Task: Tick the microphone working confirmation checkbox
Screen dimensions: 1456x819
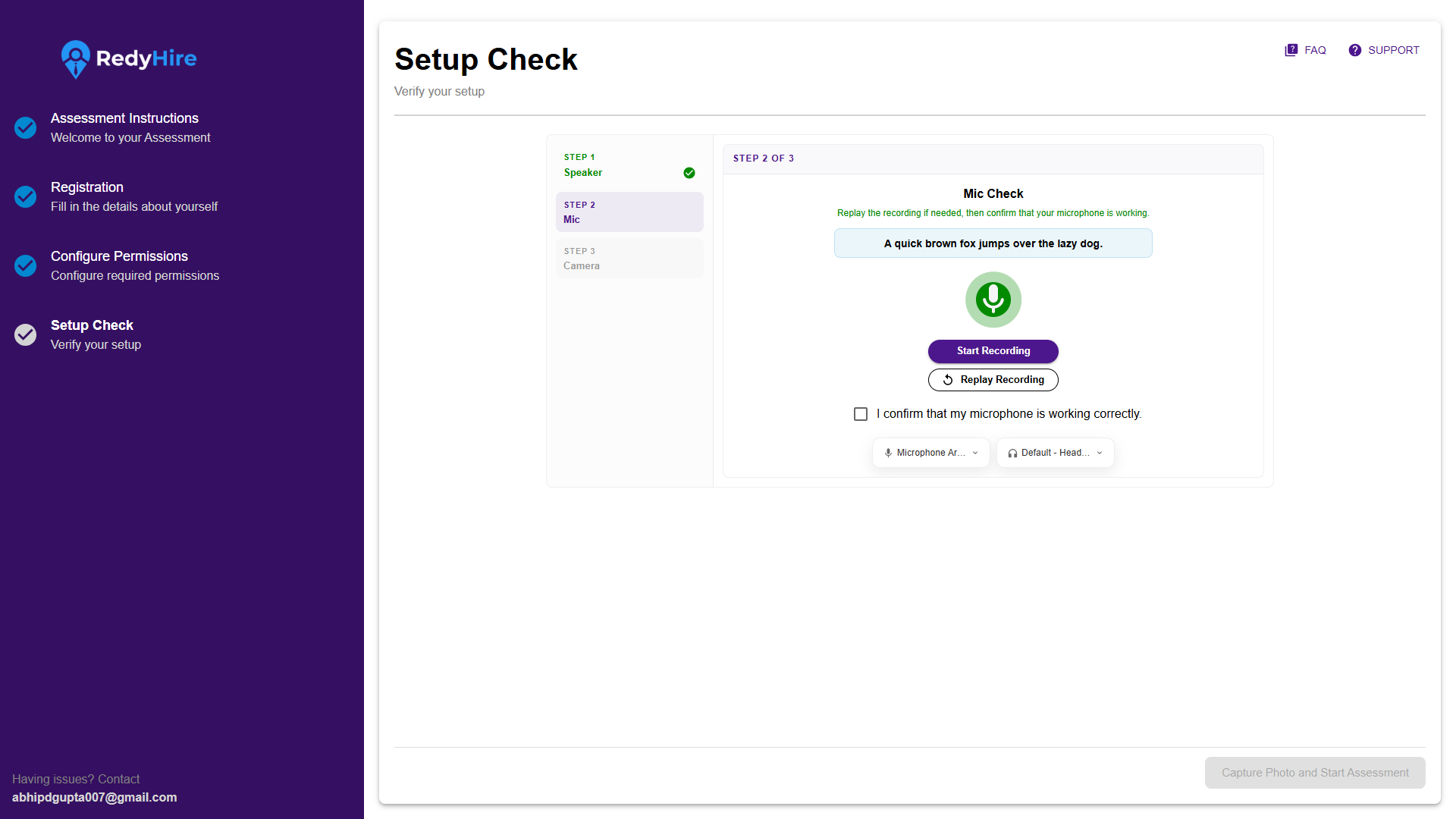Action: [x=861, y=414]
